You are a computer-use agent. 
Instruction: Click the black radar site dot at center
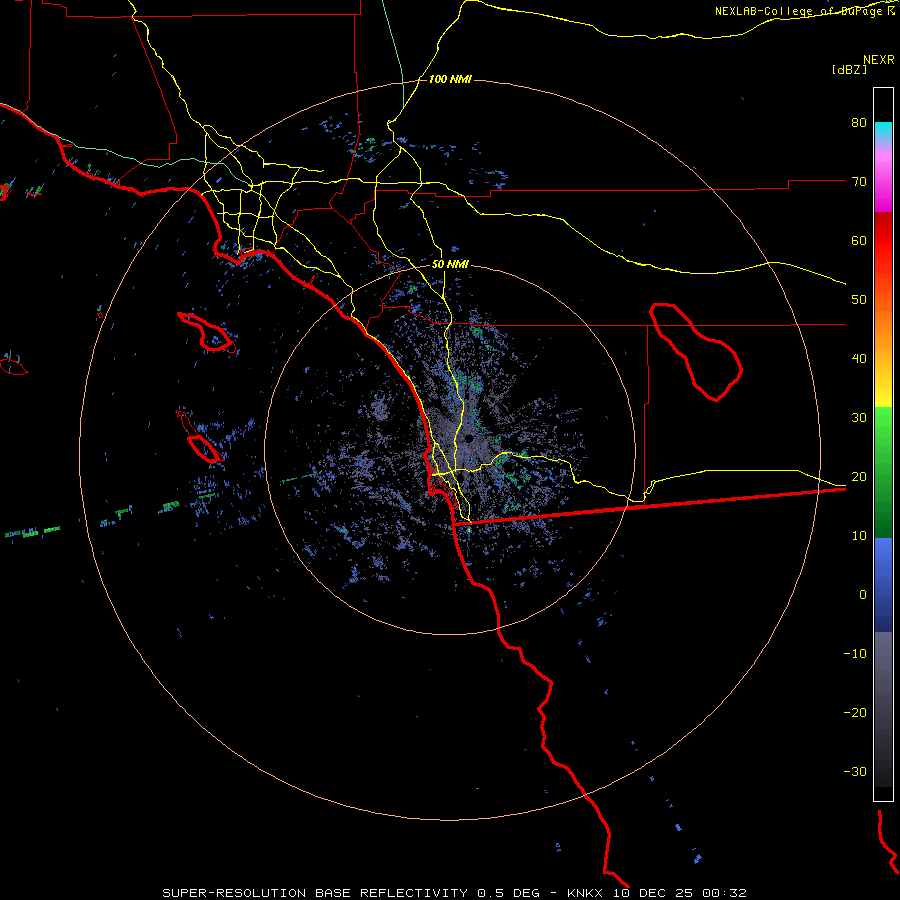469,439
